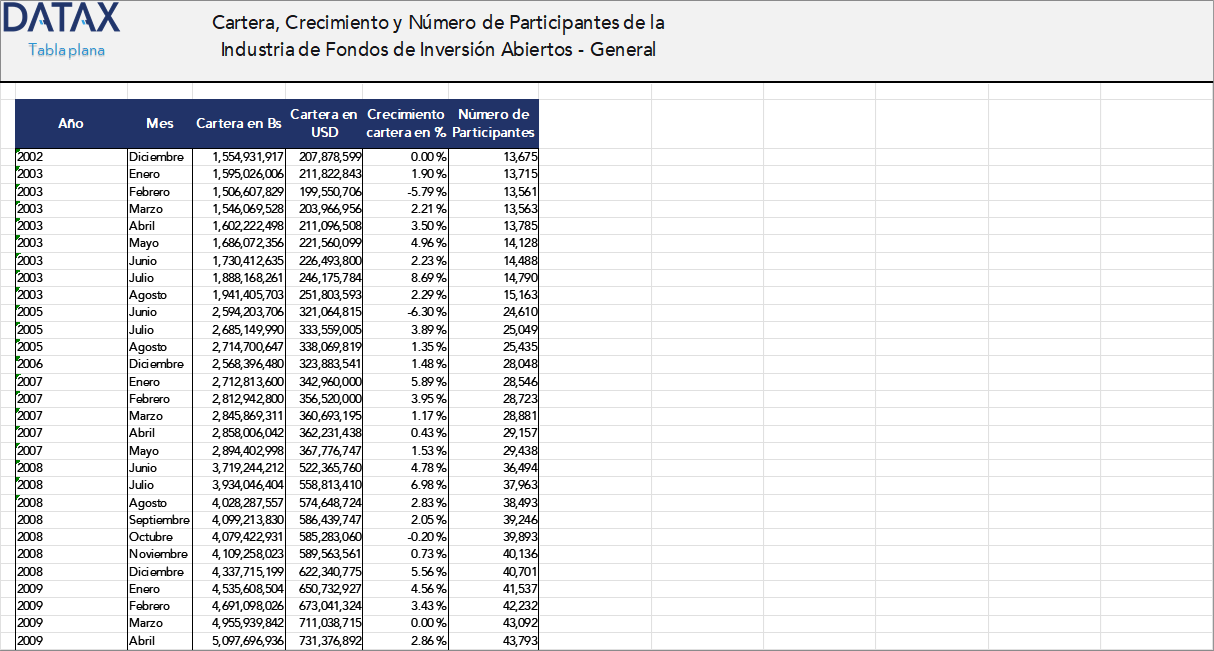Select the Año column header
1214x651 pixels.
pos(69,122)
